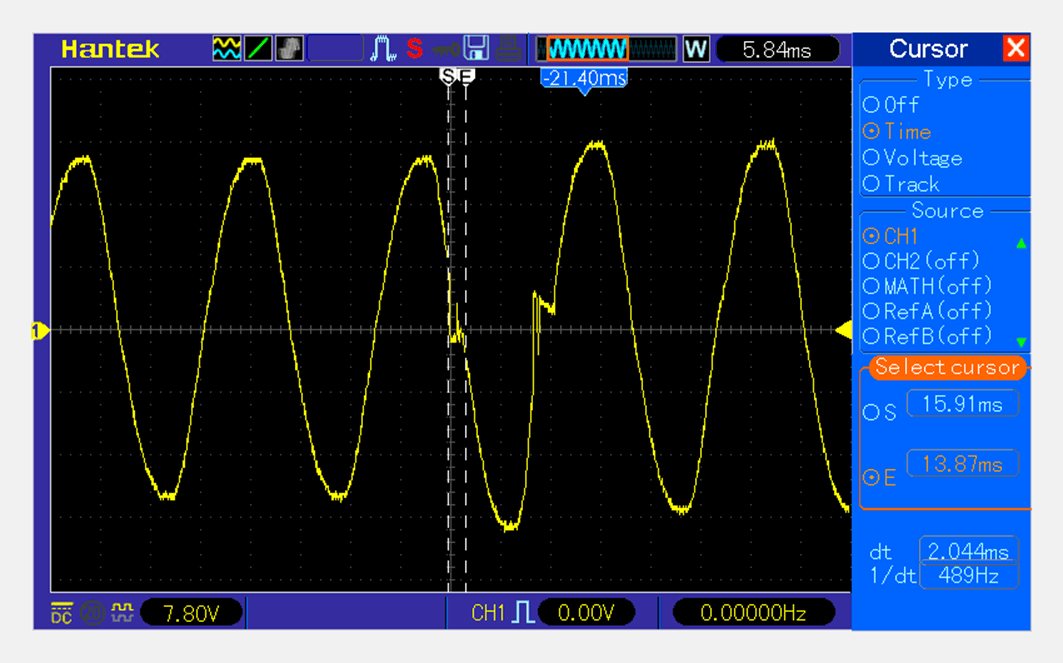Click the printer icon
The width and height of the screenshot is (1063, 663).
pyautogui.click(x=508, y=49)
